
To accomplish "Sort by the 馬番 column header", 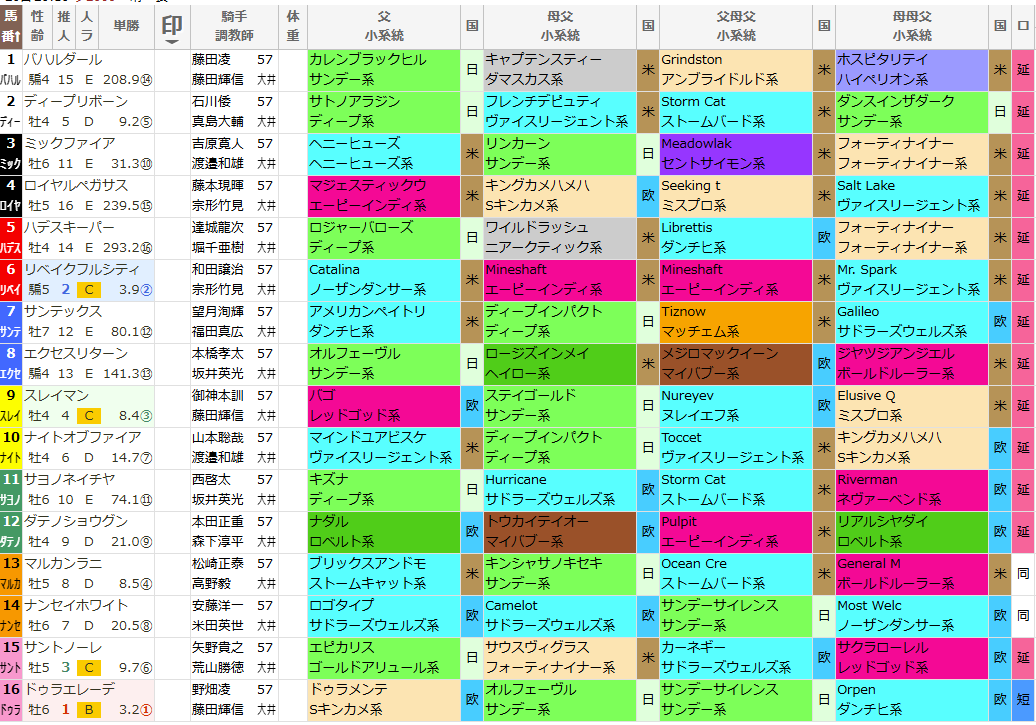I will pyautogui.click(x=11, y=26).
